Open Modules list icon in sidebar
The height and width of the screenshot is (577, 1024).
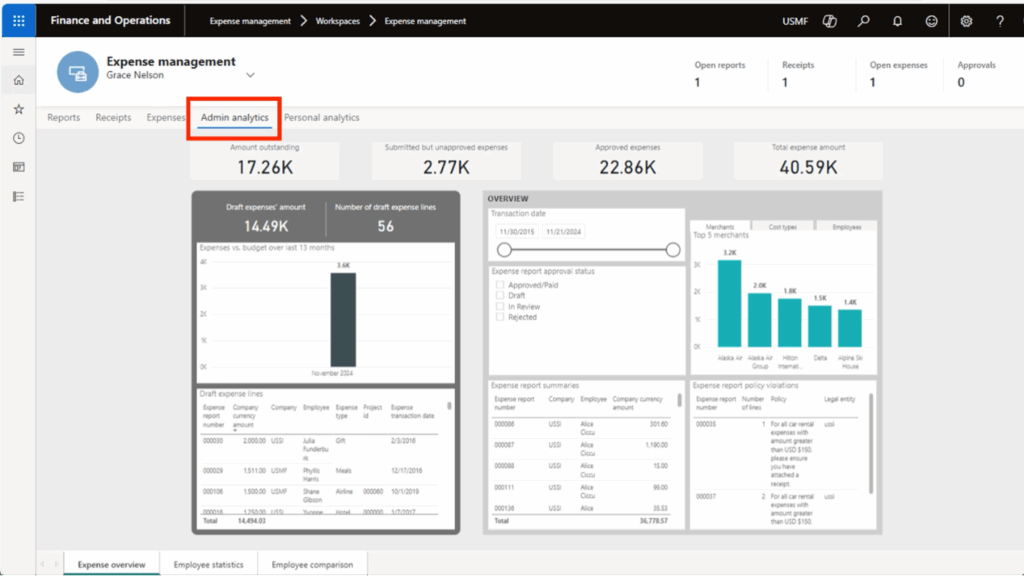[18, 196]
